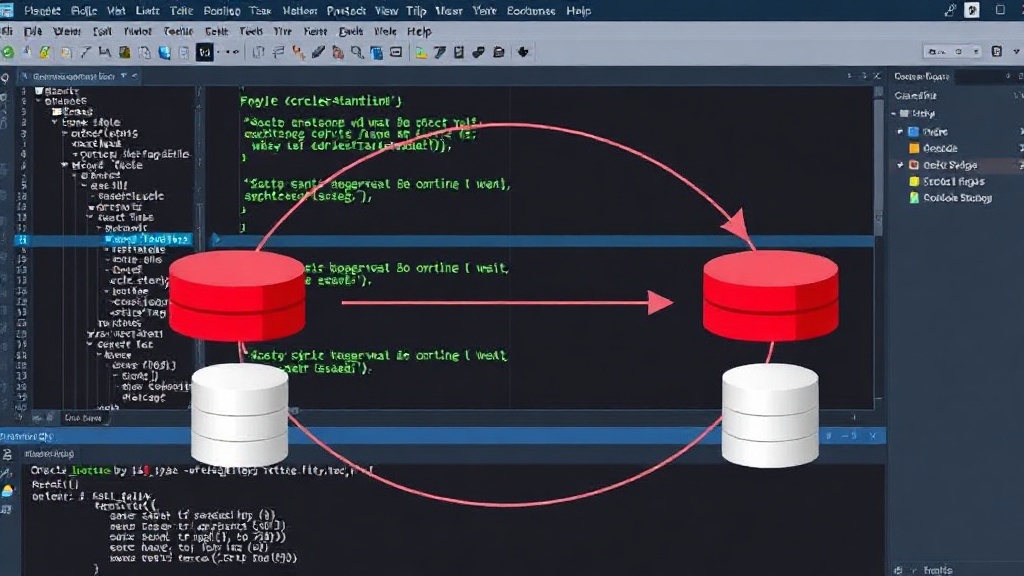The image size is (1024, 576).
Task: Click the yellow bell icon beside the console
Action: coord(7,491)
